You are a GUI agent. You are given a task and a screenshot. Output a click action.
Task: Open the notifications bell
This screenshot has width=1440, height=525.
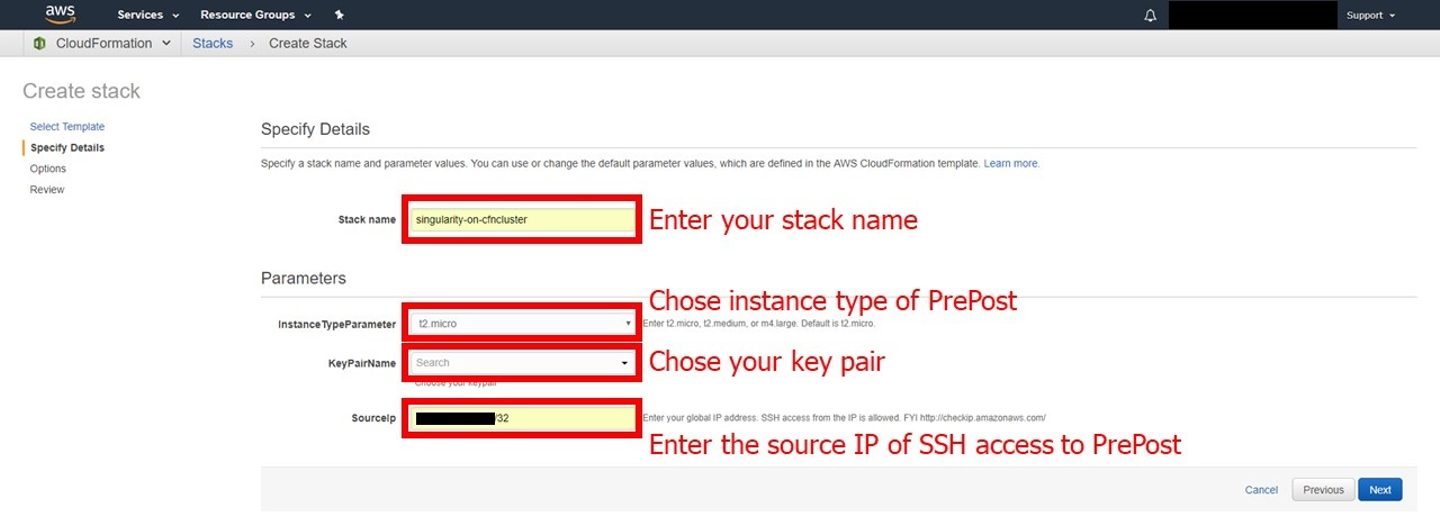click(x=1150, y=16)
